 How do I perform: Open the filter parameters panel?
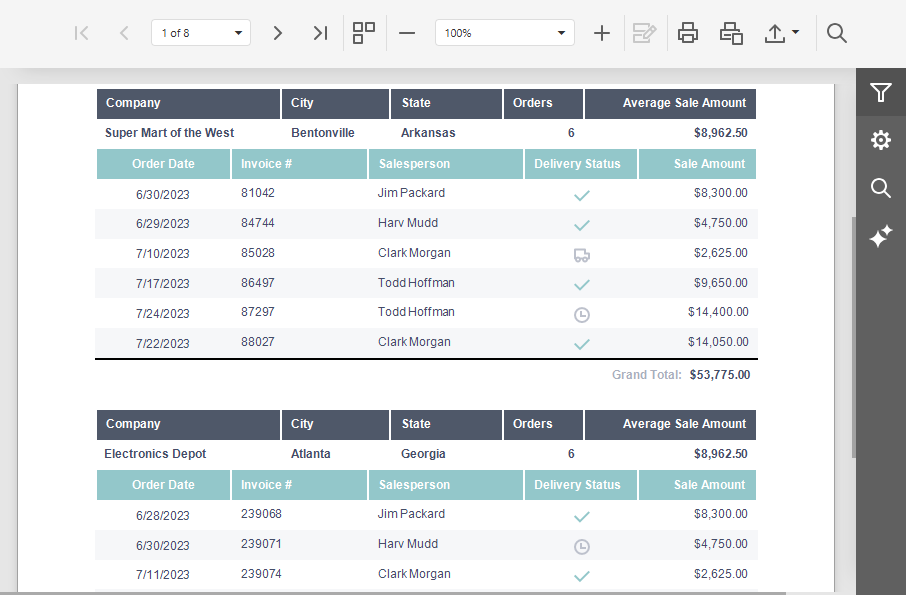pyautogui.click(x=881, y=92)
